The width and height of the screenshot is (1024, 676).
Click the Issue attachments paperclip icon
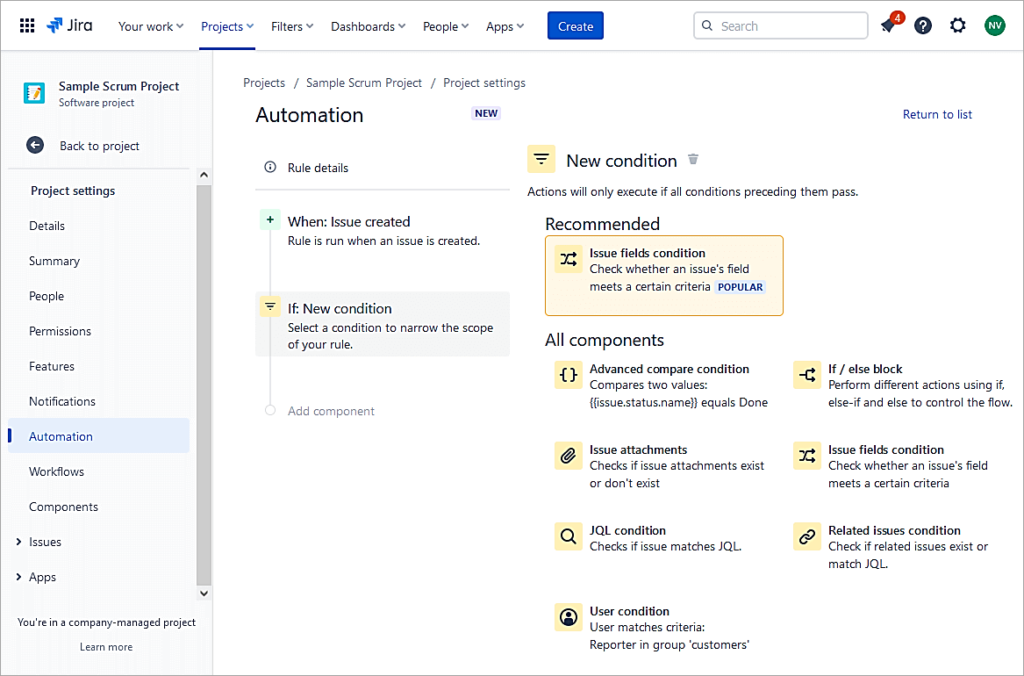coord(568,455)
